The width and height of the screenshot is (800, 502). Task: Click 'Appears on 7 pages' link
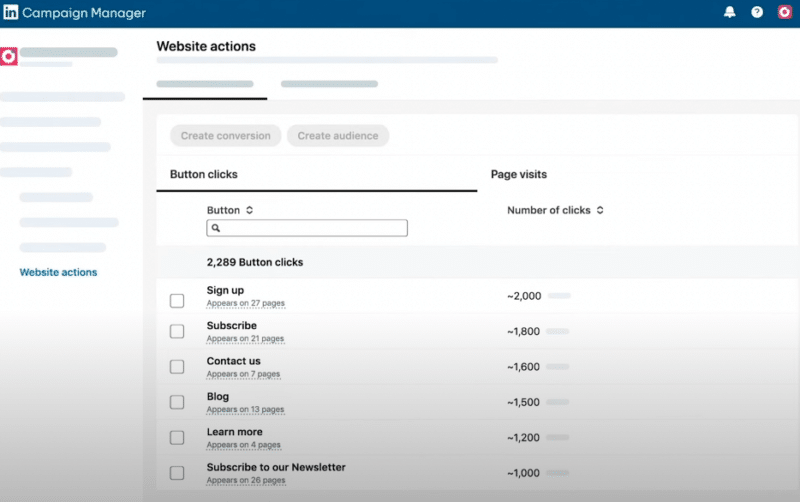[243, 374]
